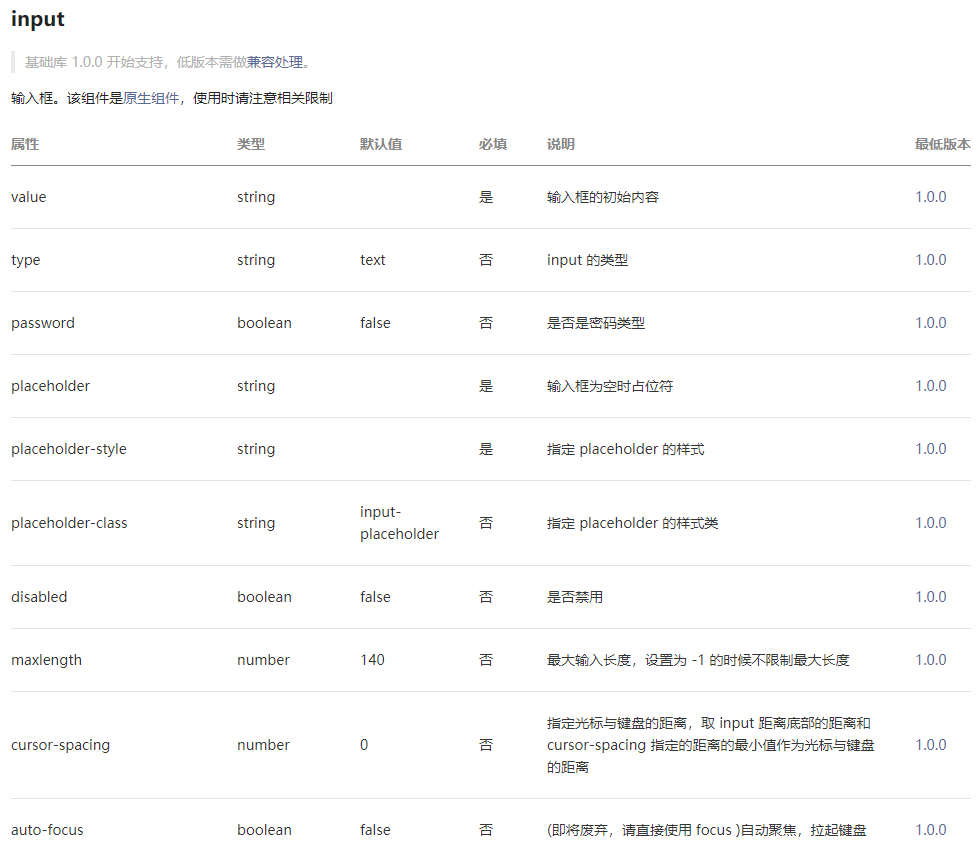Click the 说明 column header

click(560, 144)
